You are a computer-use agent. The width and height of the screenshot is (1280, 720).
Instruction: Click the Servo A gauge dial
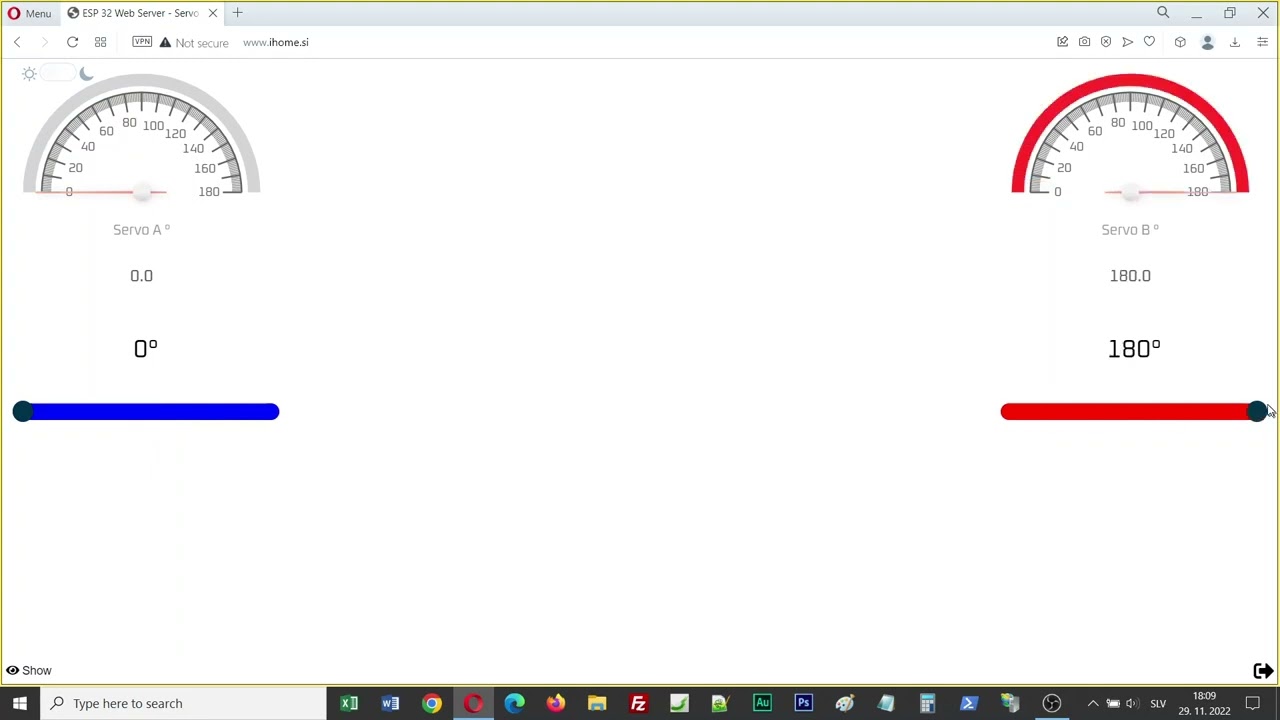141,135
